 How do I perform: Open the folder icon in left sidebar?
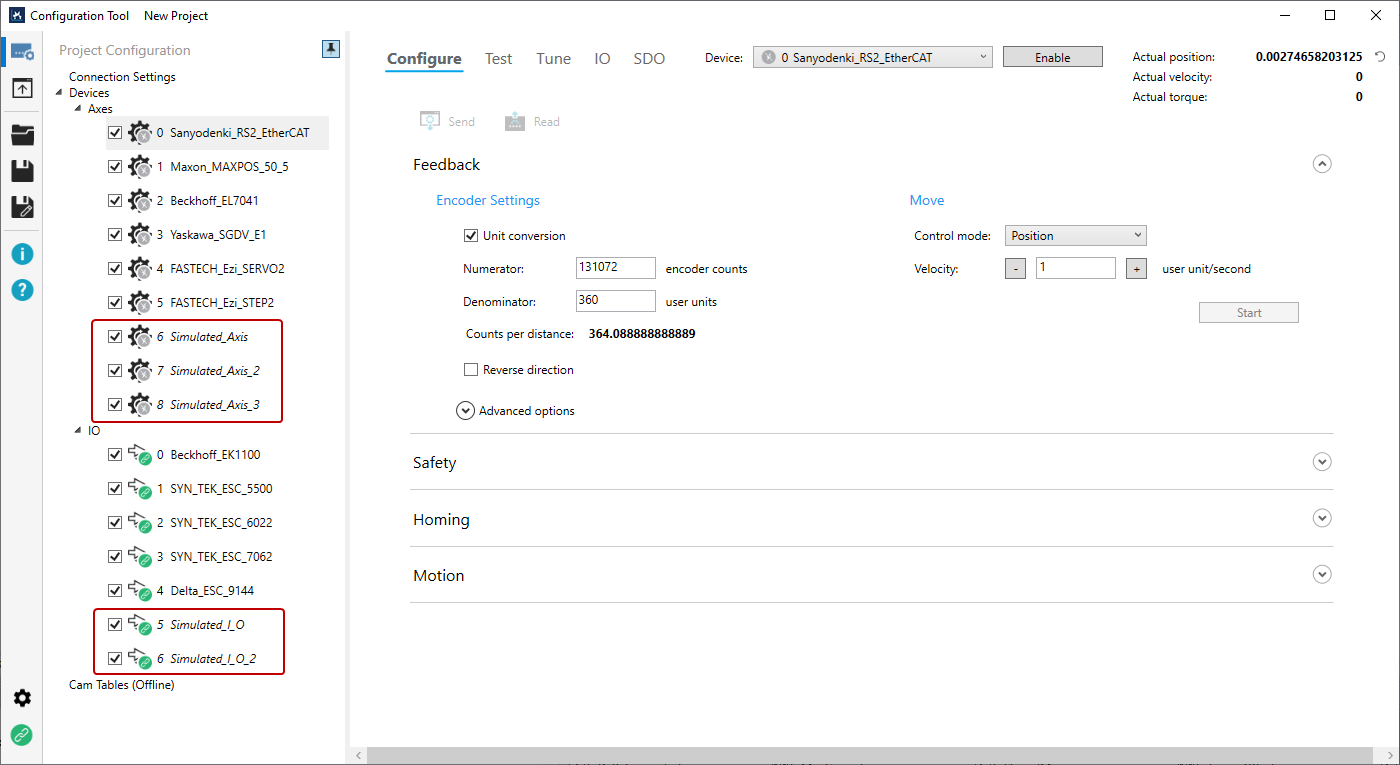pos(22,135)
